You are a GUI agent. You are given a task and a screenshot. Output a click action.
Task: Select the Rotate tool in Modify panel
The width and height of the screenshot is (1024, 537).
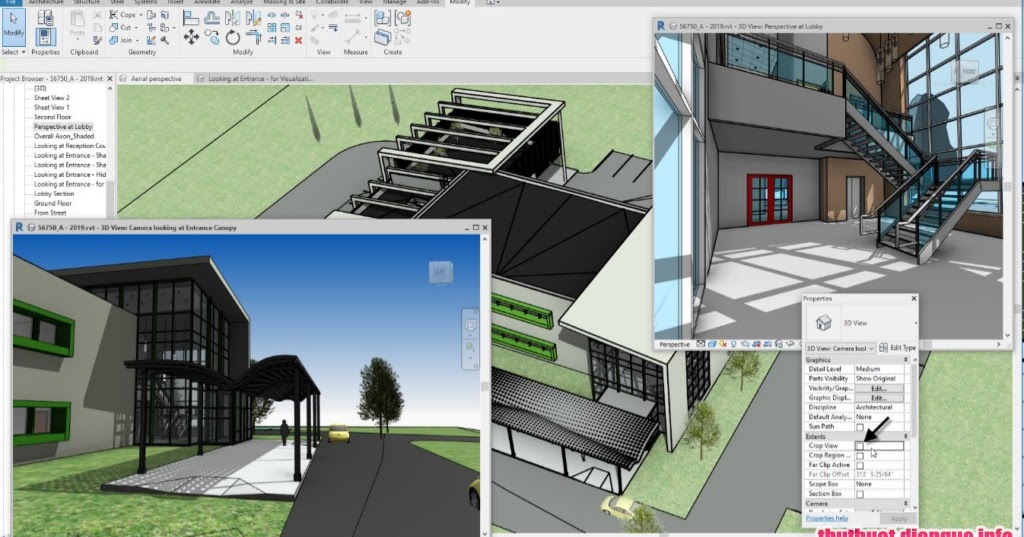(x=232, y=37)
